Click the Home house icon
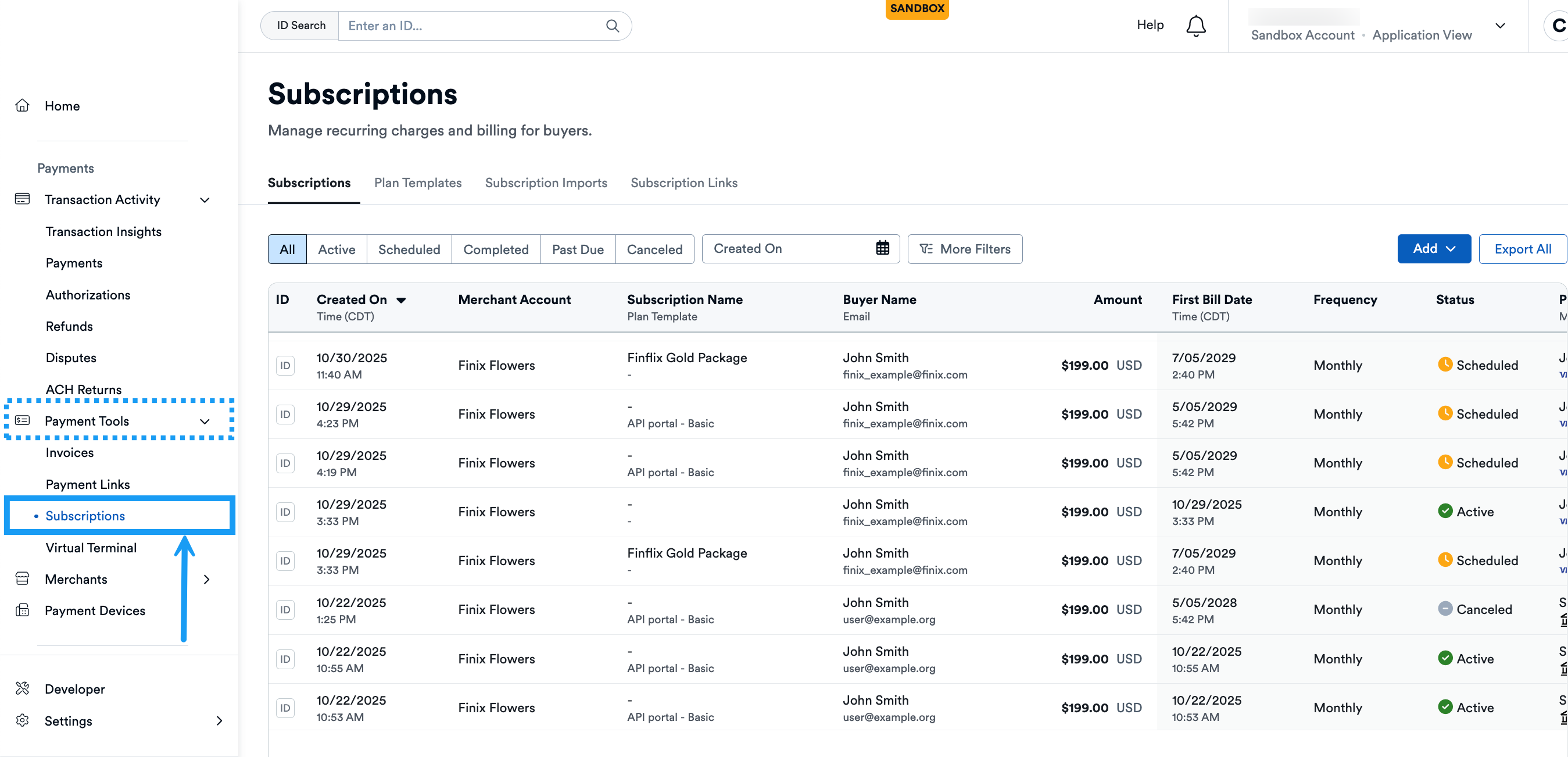This screenshot has height=757, width=1568. click(23, 106)
